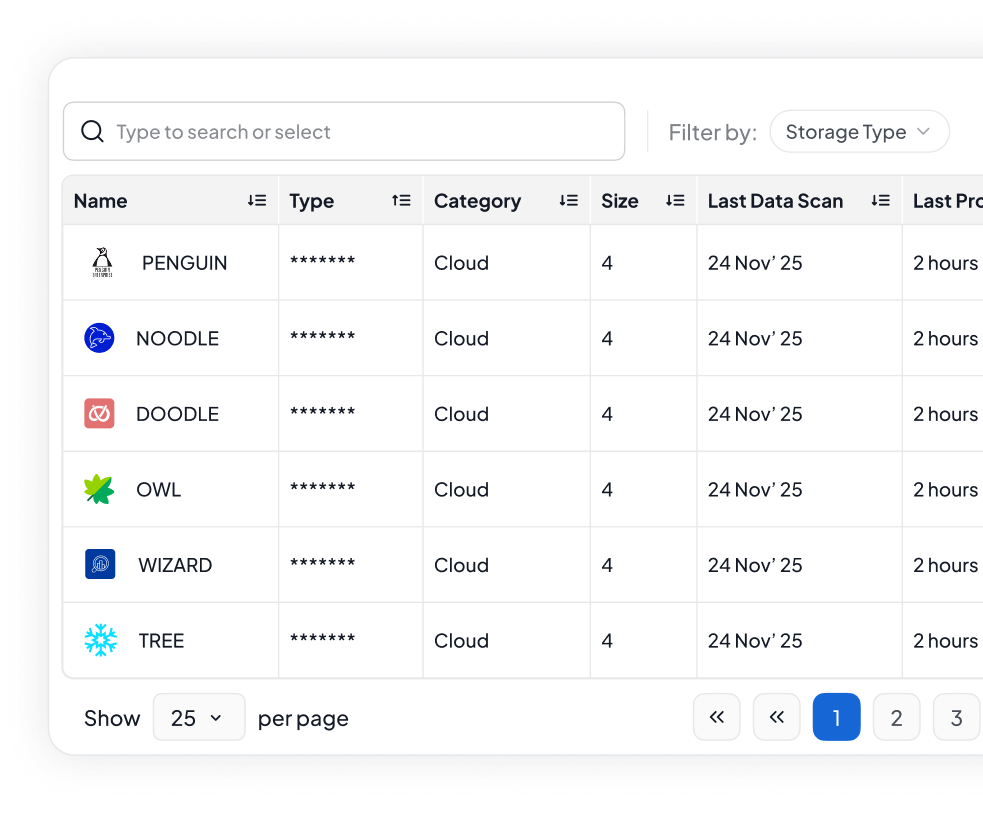Go to page 2
This screenshot has height=813, width=983.
coord(896,717)
